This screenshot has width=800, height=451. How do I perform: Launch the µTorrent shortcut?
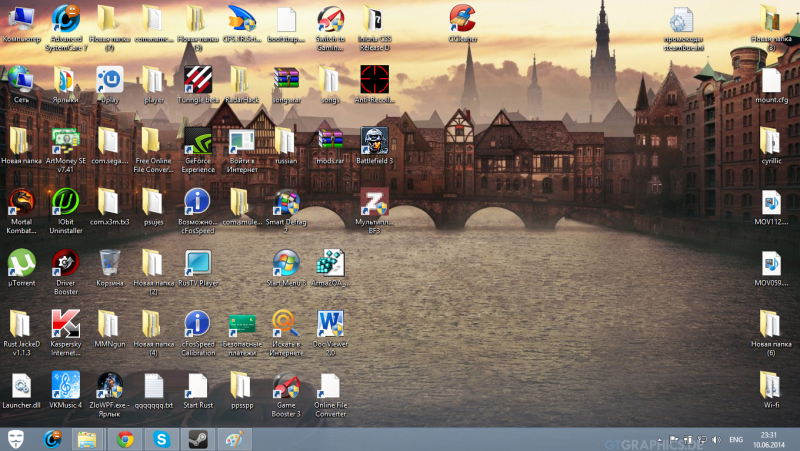pos(21,263)
